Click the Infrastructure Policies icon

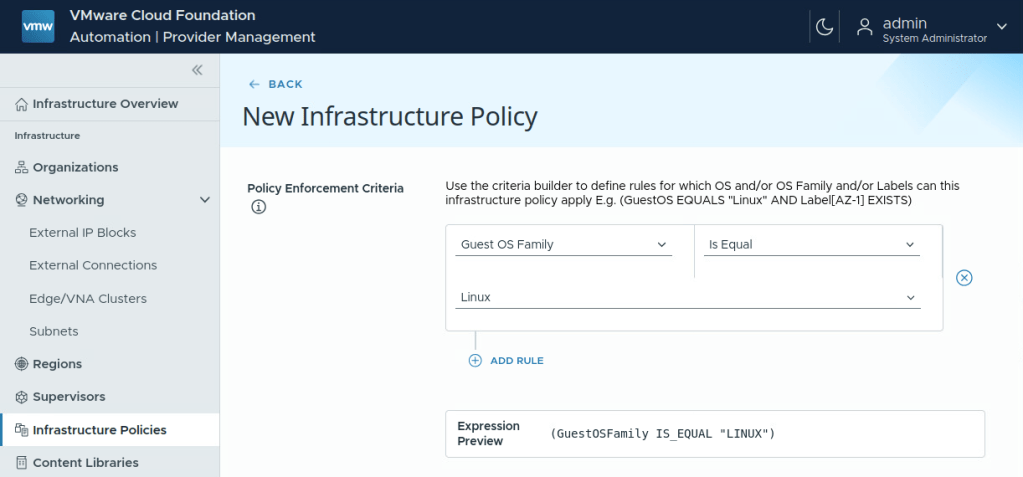pos(22,430)
